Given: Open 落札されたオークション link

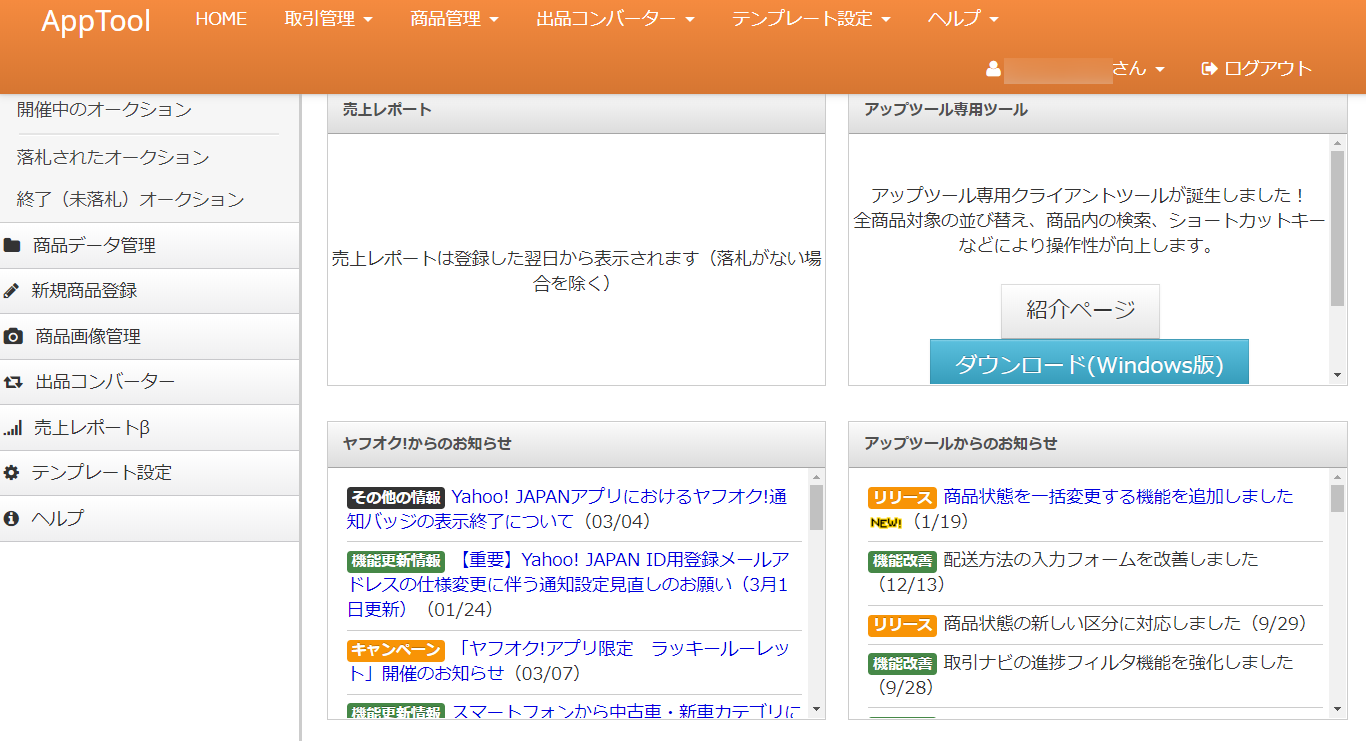Looking at the screenshot, I should pyautogui.click(x=113, y=157).
